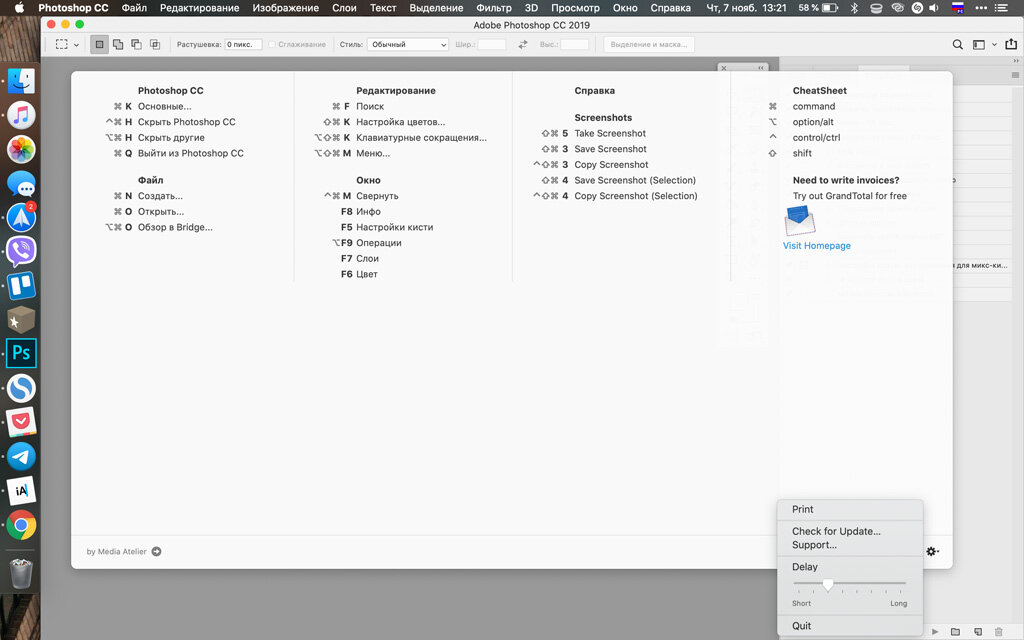Open the Изображение menu
Image resolution: width=1024 pixels, height=640 pixels.
pos(285,8)
